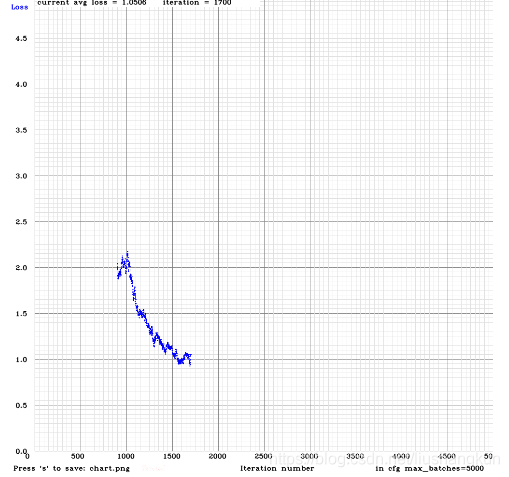Screen dimensions: 509x477
Task: Click the blue Loss axis title
Action: 20,7
